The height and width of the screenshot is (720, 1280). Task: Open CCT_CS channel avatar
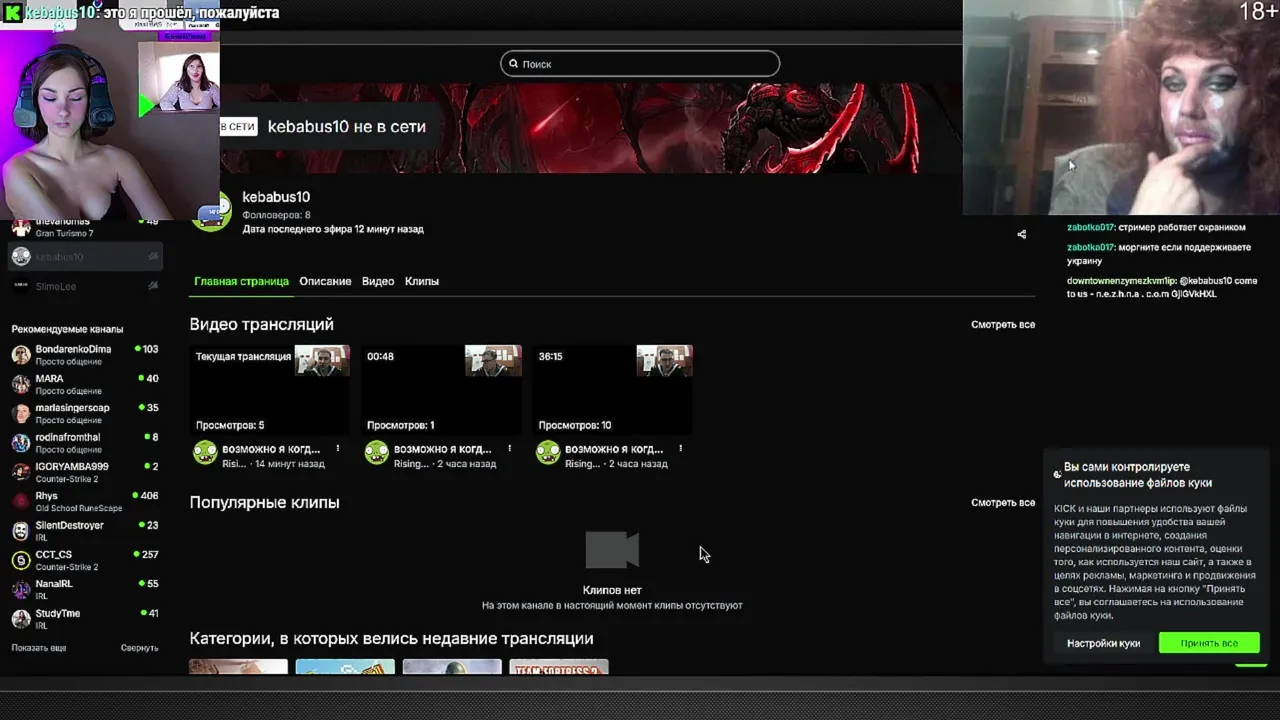tap(21, 560)
